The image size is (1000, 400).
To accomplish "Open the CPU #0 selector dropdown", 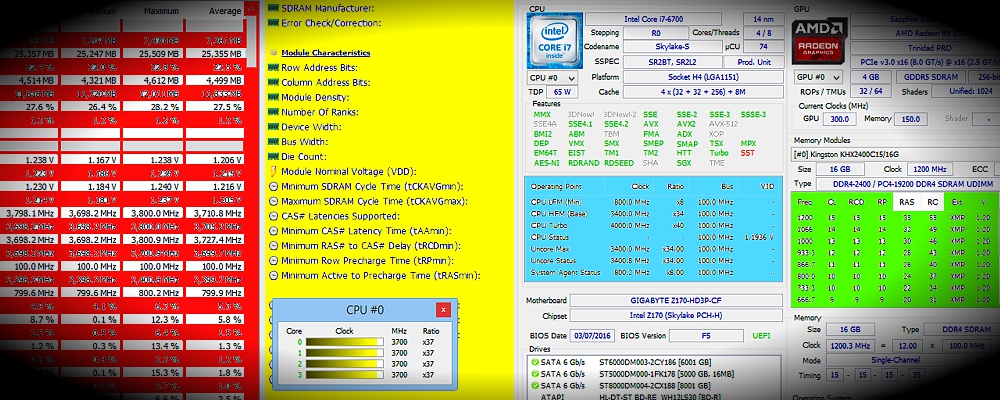I will click(552, 78).
